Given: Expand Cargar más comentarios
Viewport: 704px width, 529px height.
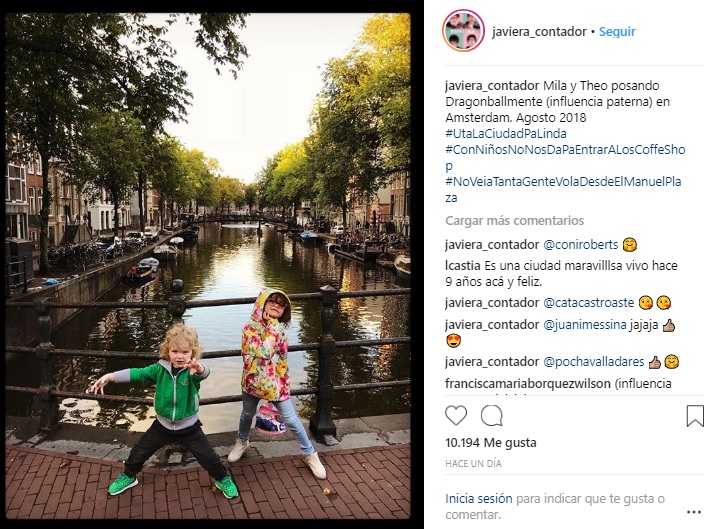Looking at the screenshot, I should coord(515,220).
